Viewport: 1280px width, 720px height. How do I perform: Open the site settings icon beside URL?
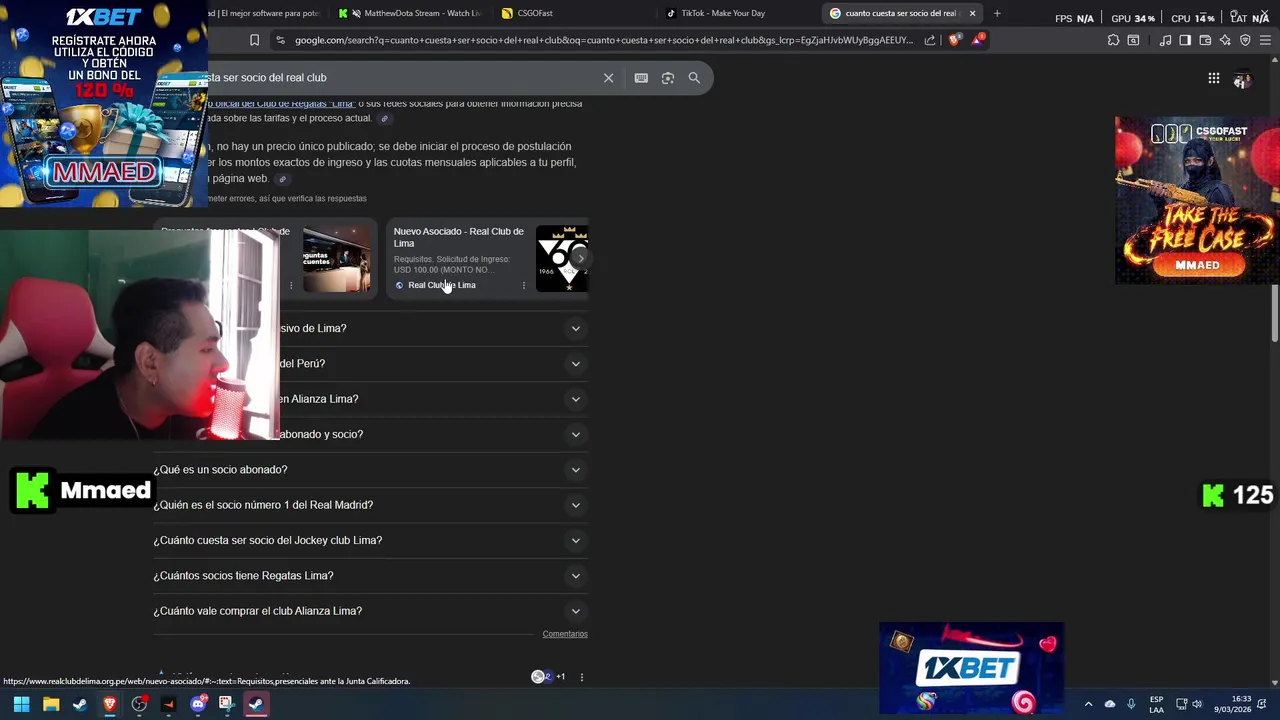pos(280,40)
